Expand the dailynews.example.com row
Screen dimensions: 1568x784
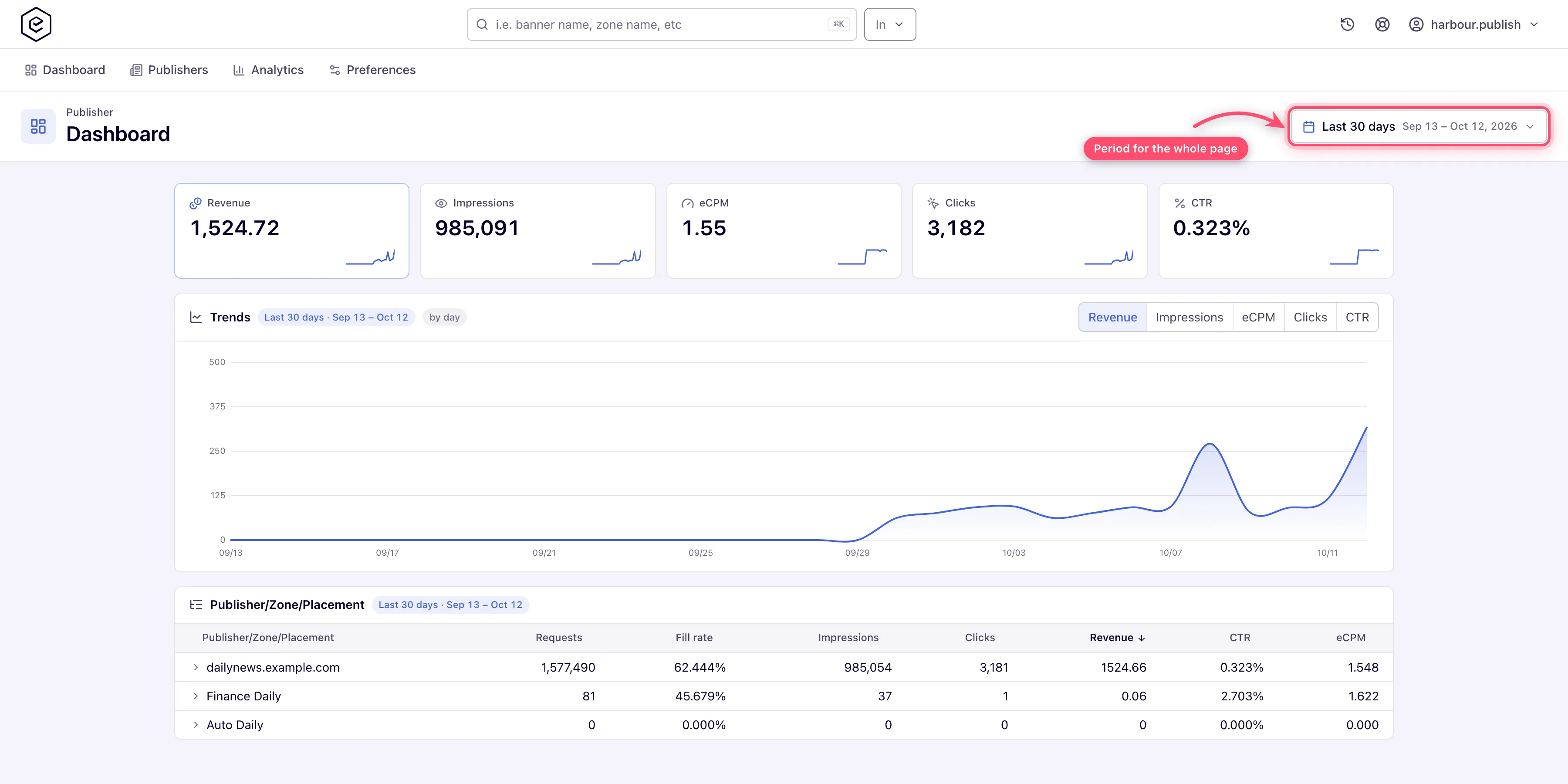(x=196, y=667)
